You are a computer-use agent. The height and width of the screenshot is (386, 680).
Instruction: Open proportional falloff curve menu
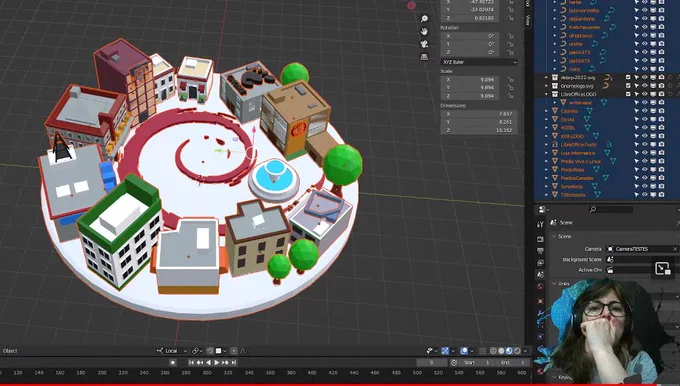243,351
